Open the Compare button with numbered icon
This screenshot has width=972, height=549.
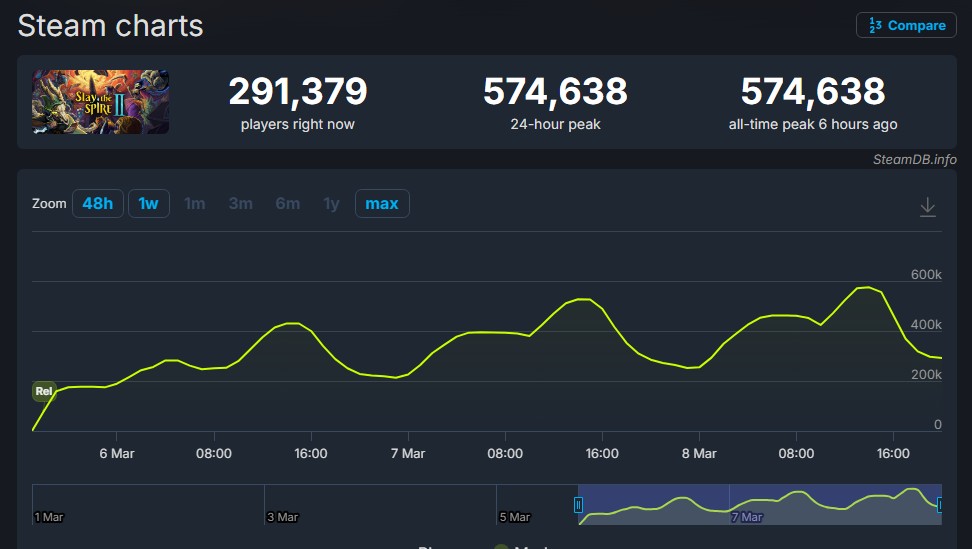point(906,25)
